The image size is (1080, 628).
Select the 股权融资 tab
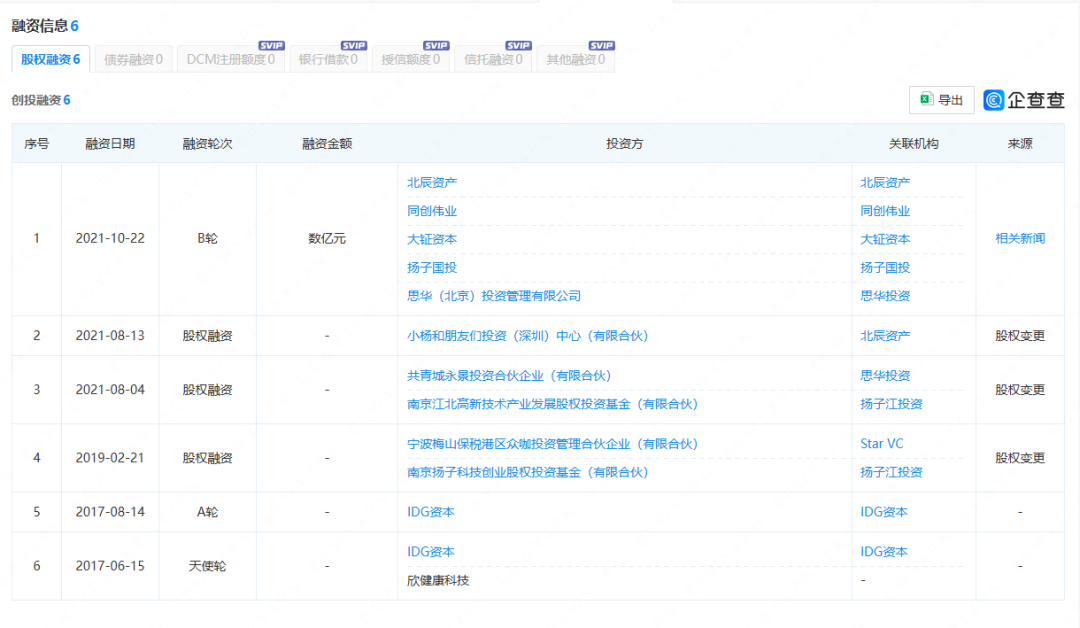pos(51,59)
